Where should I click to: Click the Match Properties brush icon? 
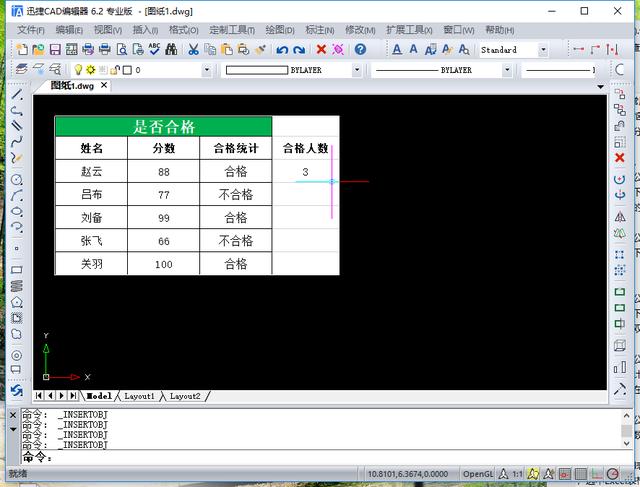point(260,49)
